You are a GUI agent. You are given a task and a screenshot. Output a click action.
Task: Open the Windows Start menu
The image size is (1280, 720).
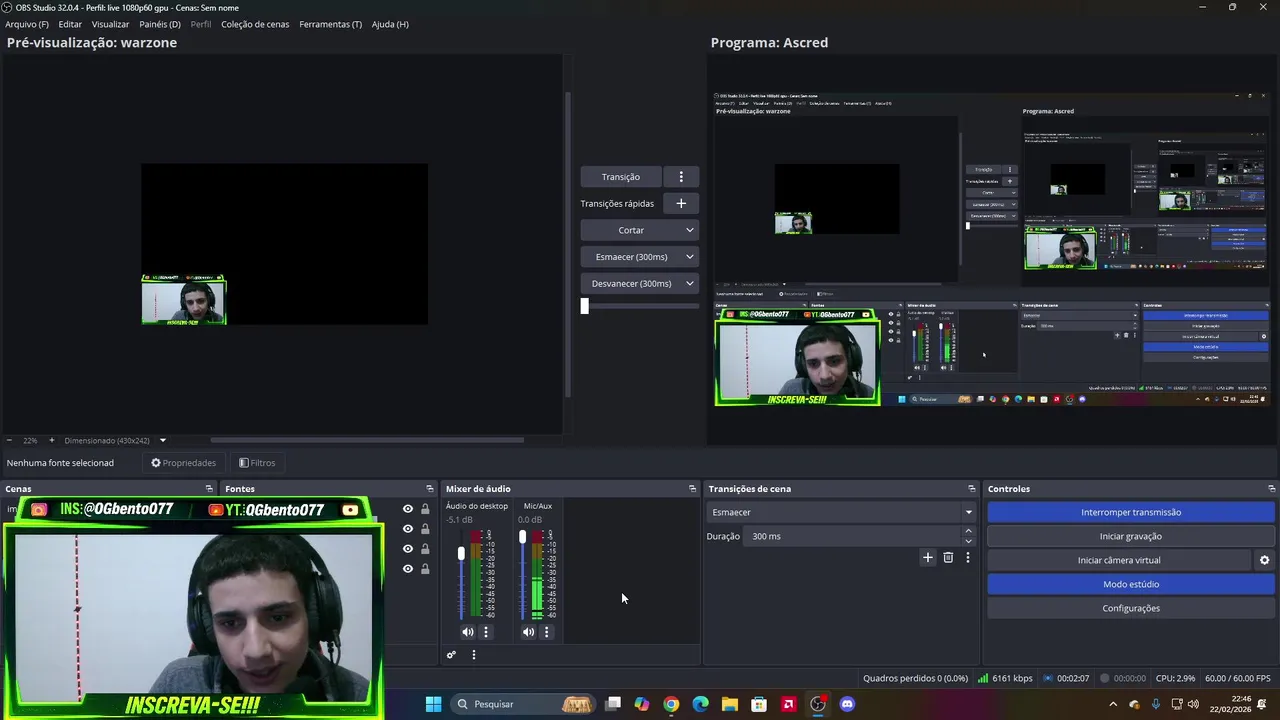click(x=433, y=704)
